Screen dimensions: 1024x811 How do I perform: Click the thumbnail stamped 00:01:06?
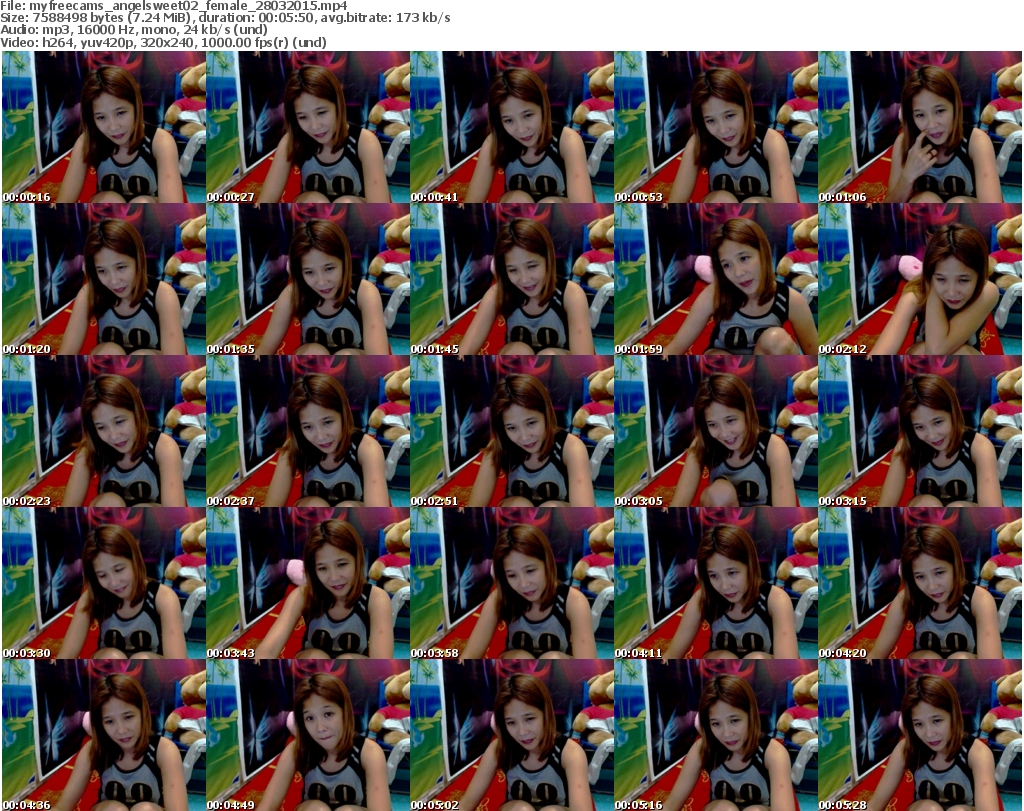tap(920, 127)
